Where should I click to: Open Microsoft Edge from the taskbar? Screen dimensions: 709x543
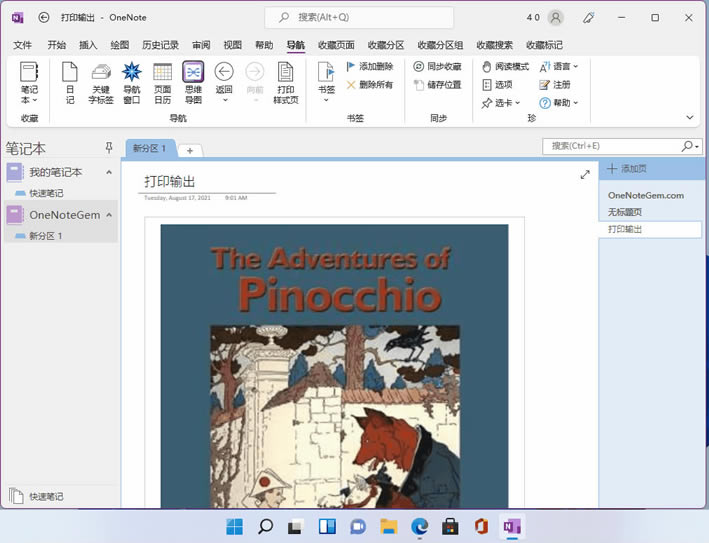(x=419, y=526)
